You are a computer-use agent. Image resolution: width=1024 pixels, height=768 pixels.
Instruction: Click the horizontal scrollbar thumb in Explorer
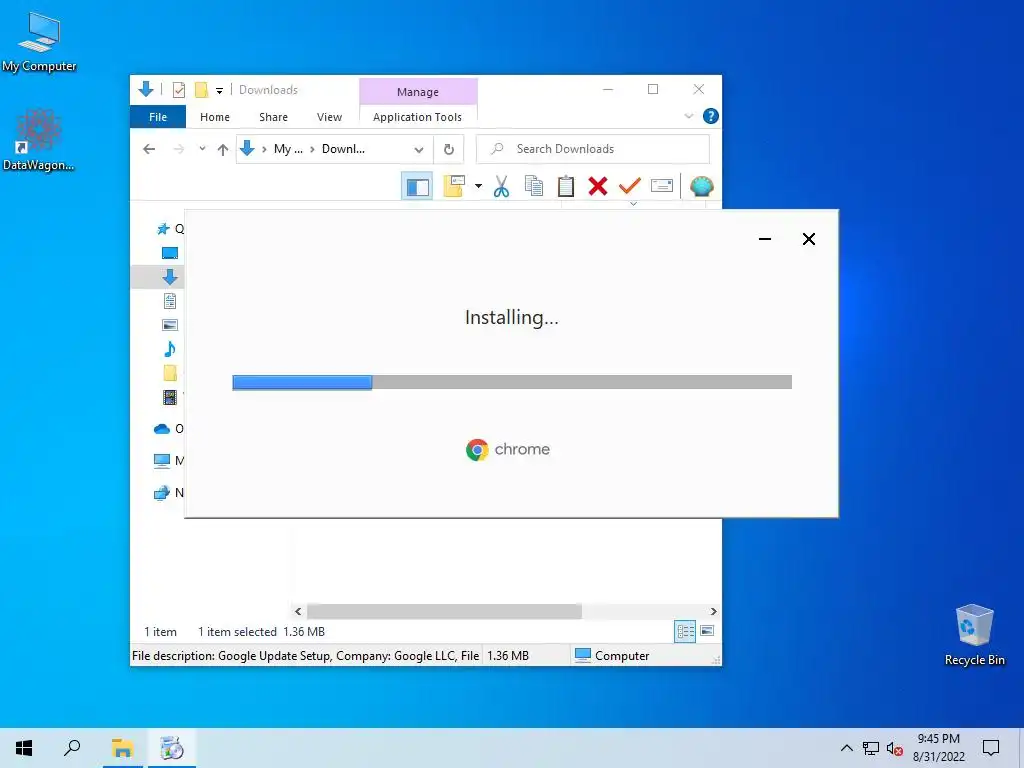pos(444,611)
